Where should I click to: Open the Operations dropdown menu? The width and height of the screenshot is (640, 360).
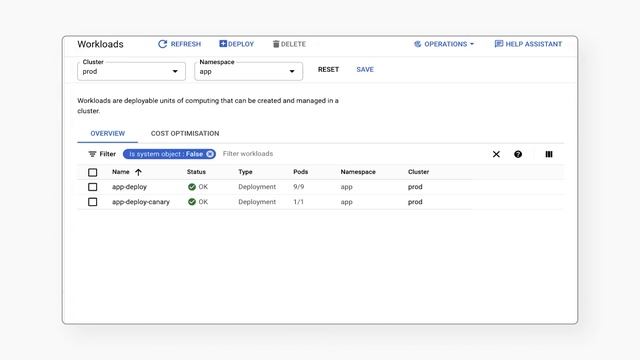(x=444, y=44)
